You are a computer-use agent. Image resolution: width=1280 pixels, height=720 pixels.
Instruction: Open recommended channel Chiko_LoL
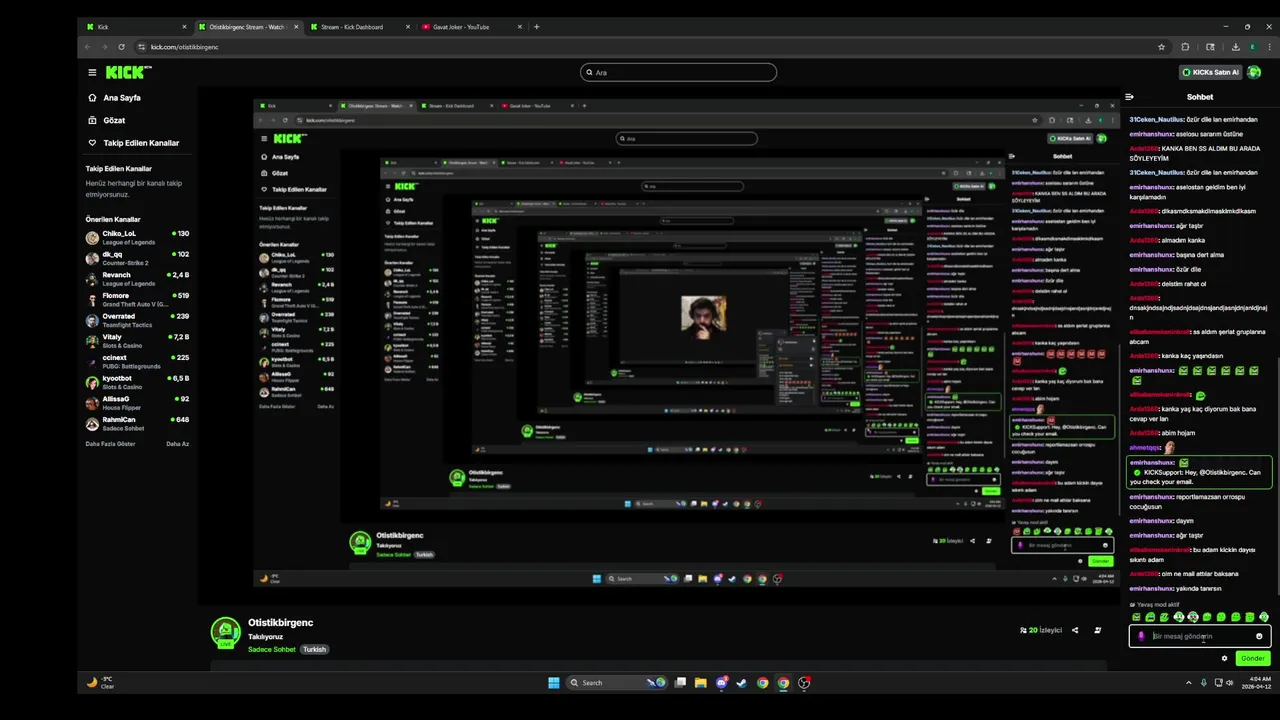tap(138, 238)
